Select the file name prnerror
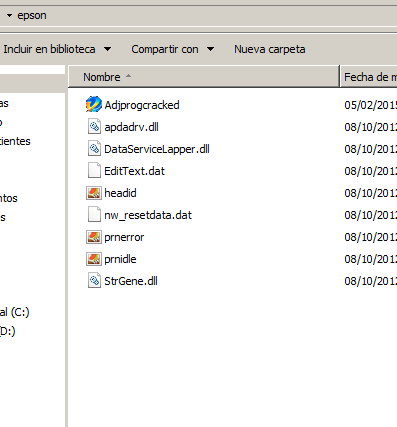The image size is (397, 427). click(x=124, y=237)
